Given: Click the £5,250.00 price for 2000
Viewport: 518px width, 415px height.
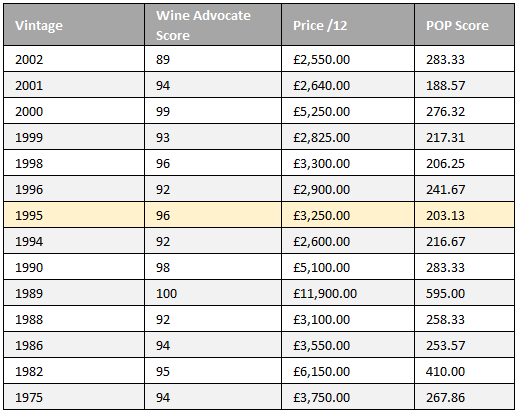Looking at the screenshot, I should tap(348, 111).
